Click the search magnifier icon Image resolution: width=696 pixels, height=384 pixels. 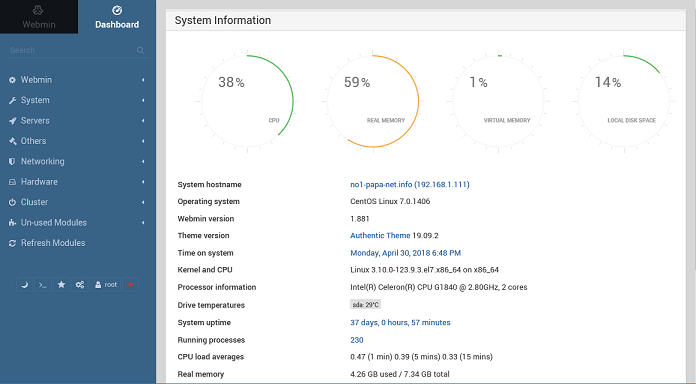140,50
